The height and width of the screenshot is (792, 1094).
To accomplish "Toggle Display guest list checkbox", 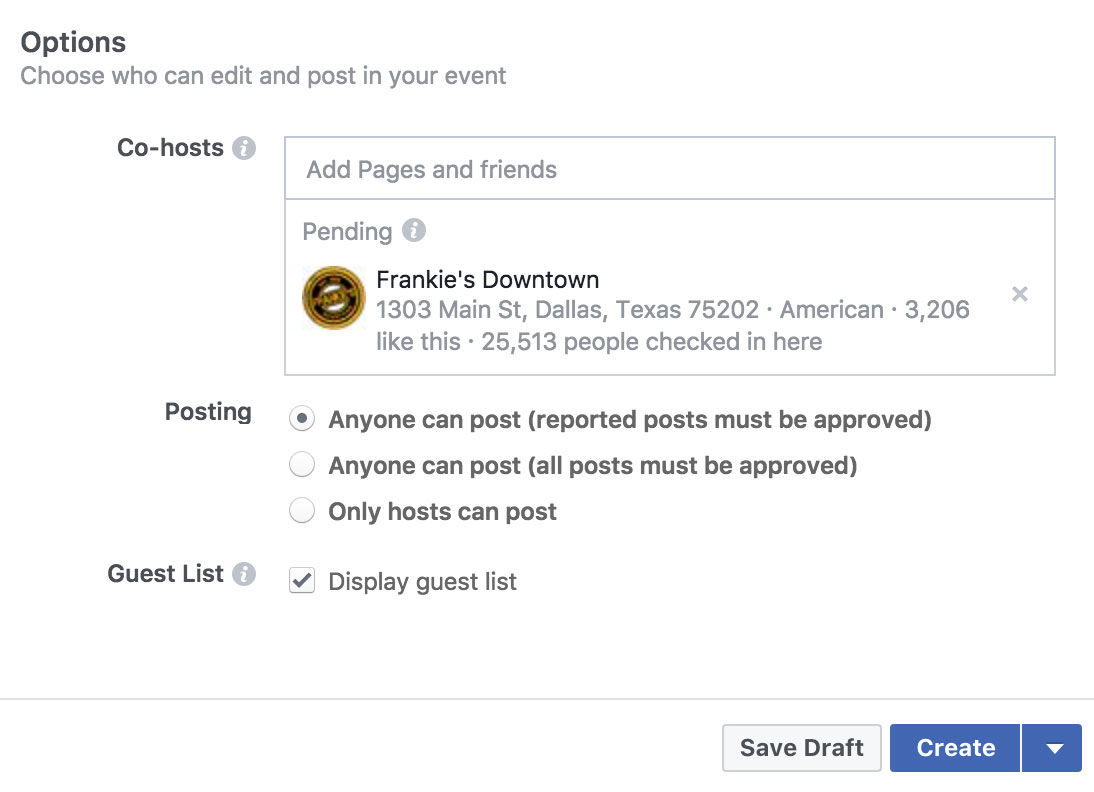I will [x=301, y=581].
